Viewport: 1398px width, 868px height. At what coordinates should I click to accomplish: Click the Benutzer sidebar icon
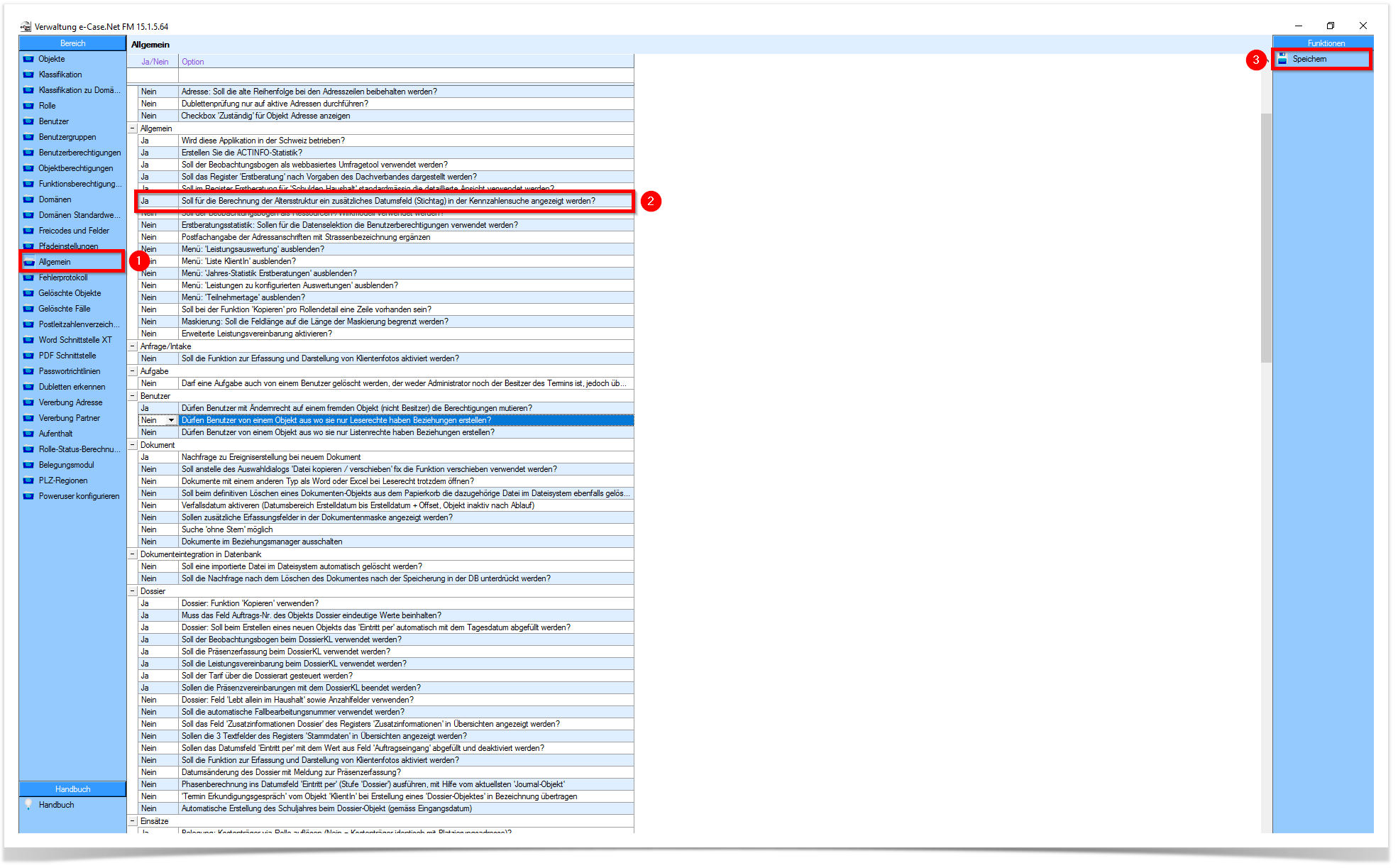[28, 121]
